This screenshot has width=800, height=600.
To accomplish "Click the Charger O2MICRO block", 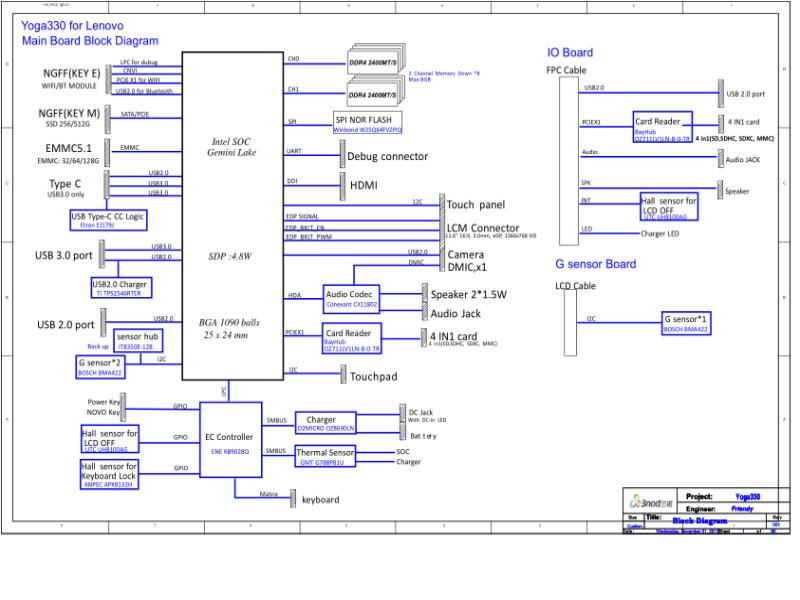I will [325, 423].
